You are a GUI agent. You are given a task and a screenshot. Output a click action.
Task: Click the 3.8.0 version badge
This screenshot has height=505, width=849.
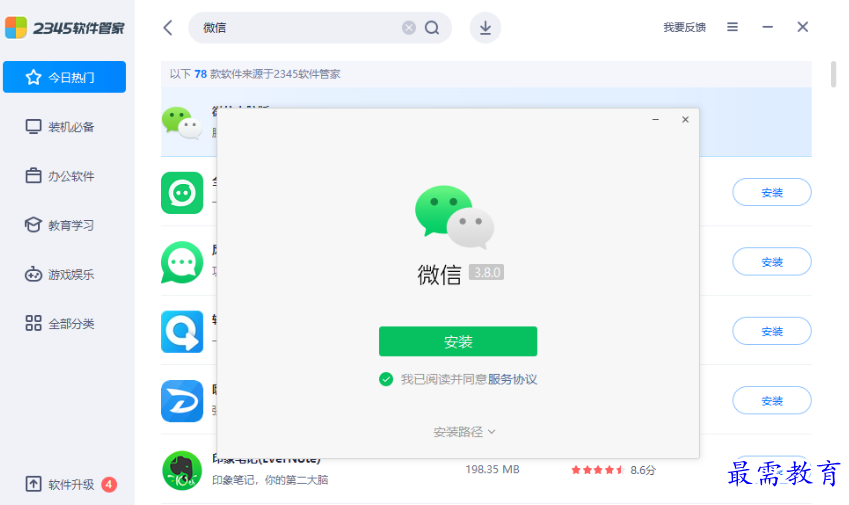pyautogui.click(x=486, y=272)
